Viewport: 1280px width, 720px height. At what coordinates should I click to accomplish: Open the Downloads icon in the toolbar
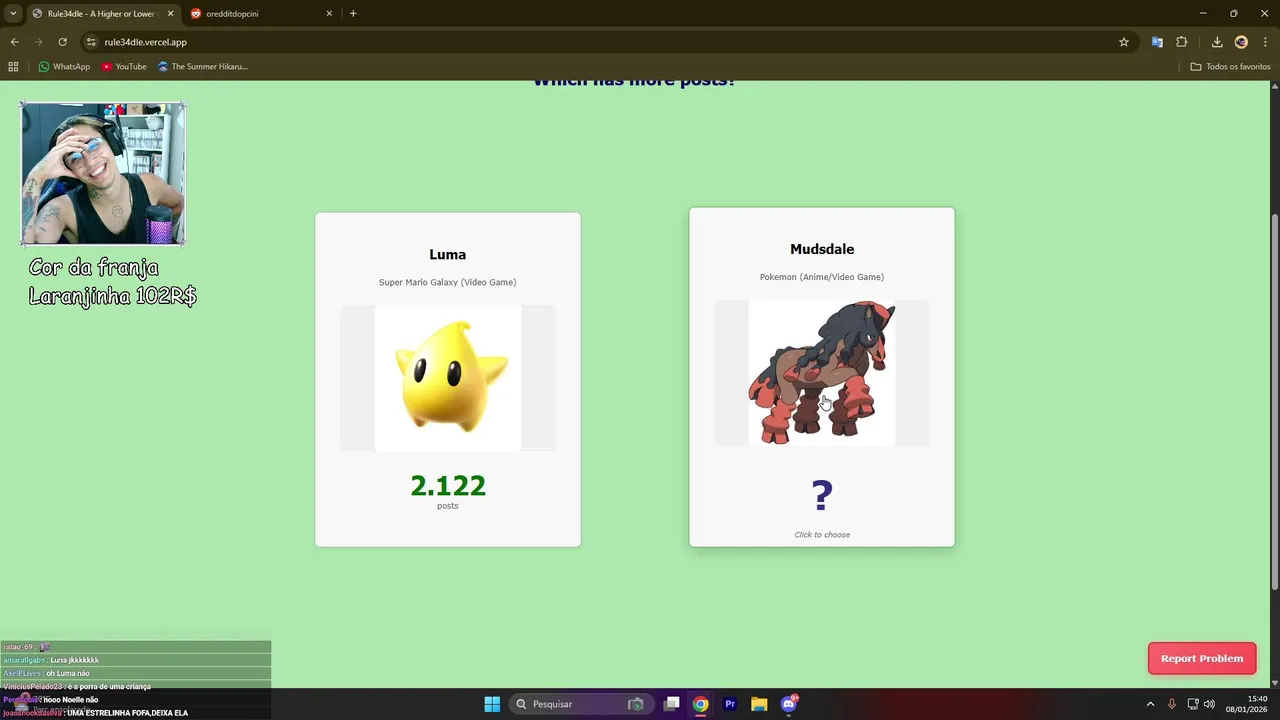[1217, 42]
